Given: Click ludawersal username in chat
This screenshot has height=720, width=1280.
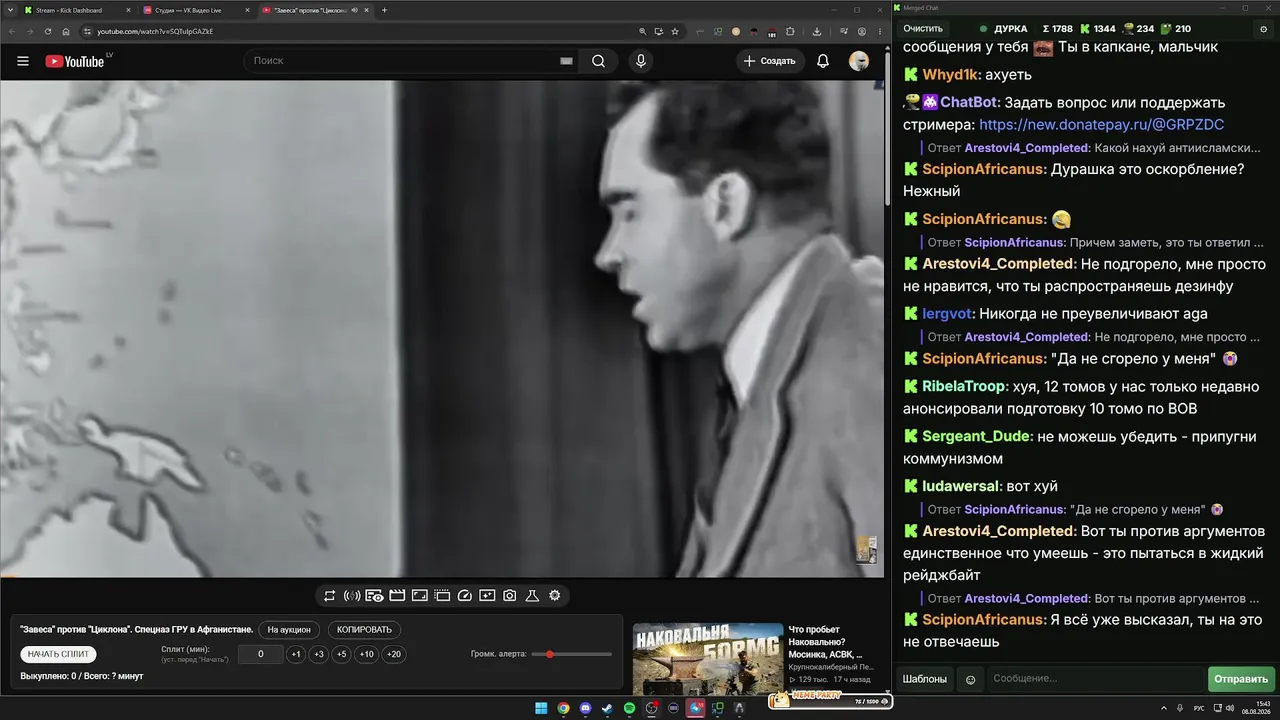Looking at the screenshot, I should [x=961, y=486].
